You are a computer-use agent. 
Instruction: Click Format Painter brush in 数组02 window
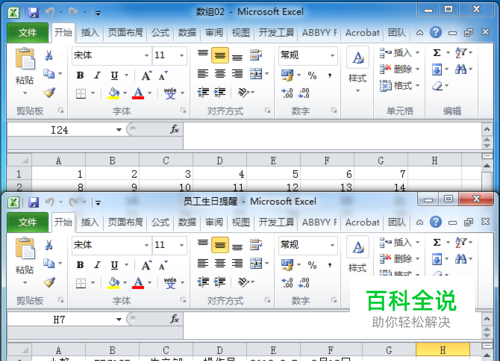click(49, 92)
